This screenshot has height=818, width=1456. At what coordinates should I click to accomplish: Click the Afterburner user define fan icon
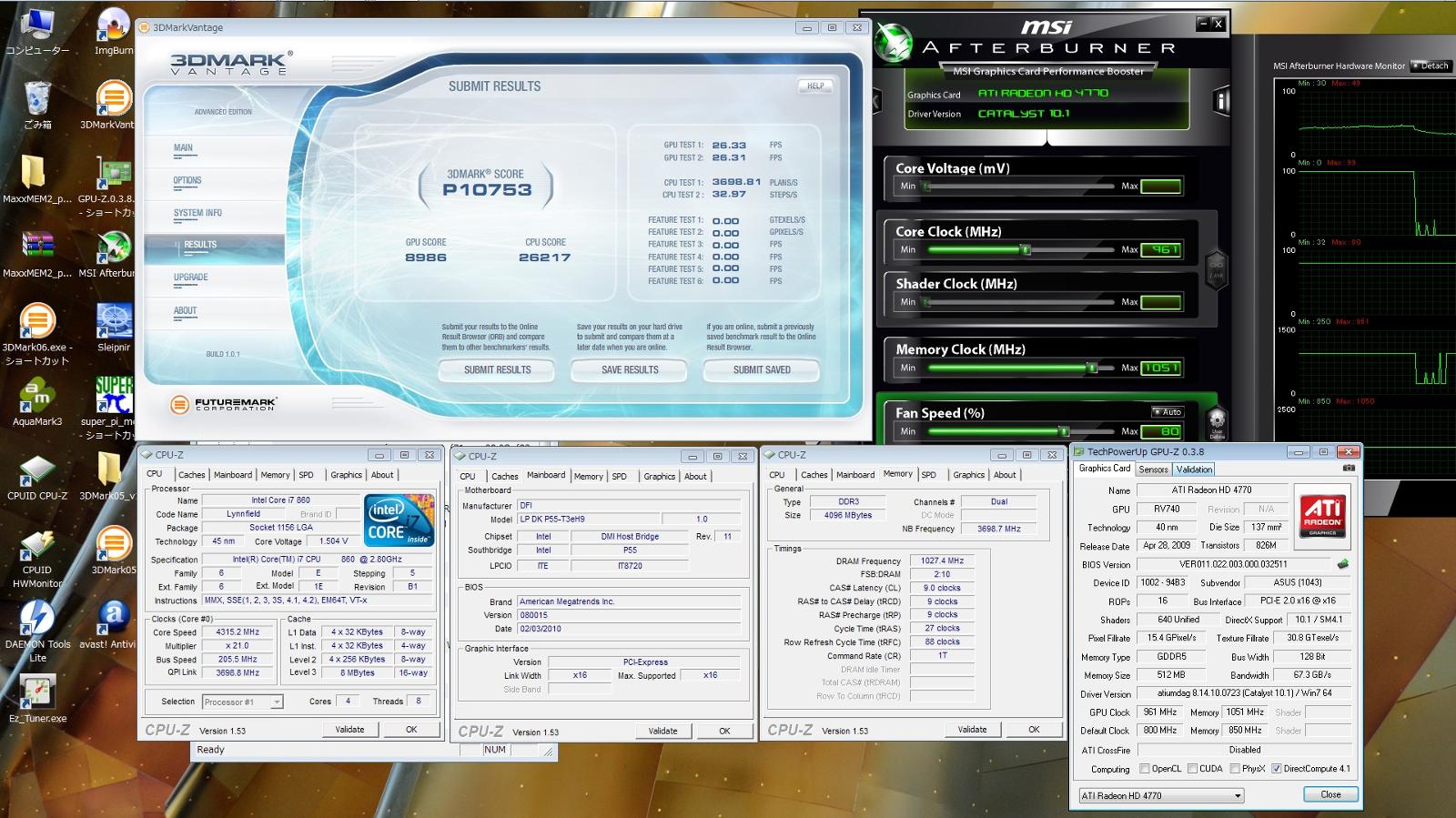click(1217, 423)
